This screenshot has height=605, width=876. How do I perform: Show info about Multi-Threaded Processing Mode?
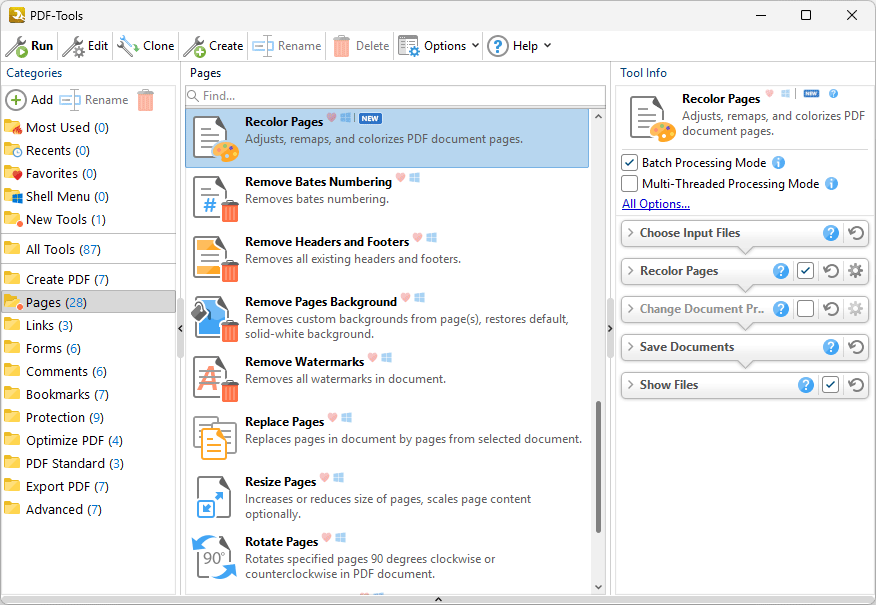(831, 184)
